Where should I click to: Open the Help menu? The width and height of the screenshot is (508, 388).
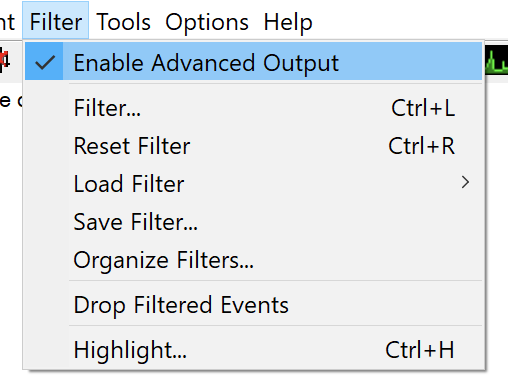point(288,23)
